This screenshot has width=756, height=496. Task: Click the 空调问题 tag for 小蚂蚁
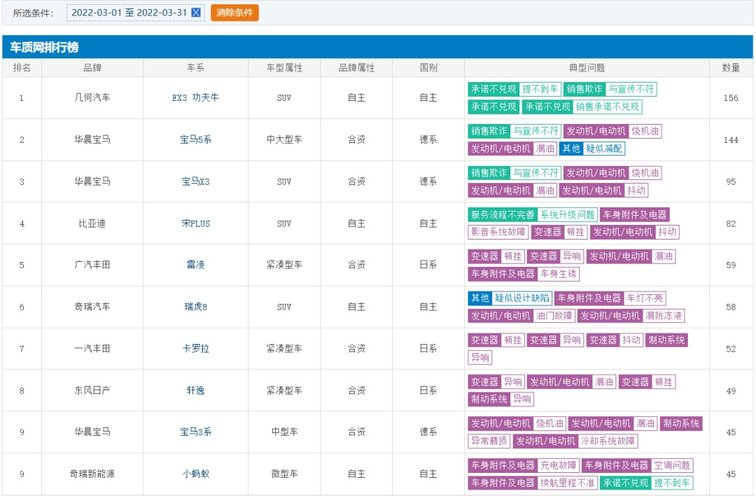(x=672, y=465)
